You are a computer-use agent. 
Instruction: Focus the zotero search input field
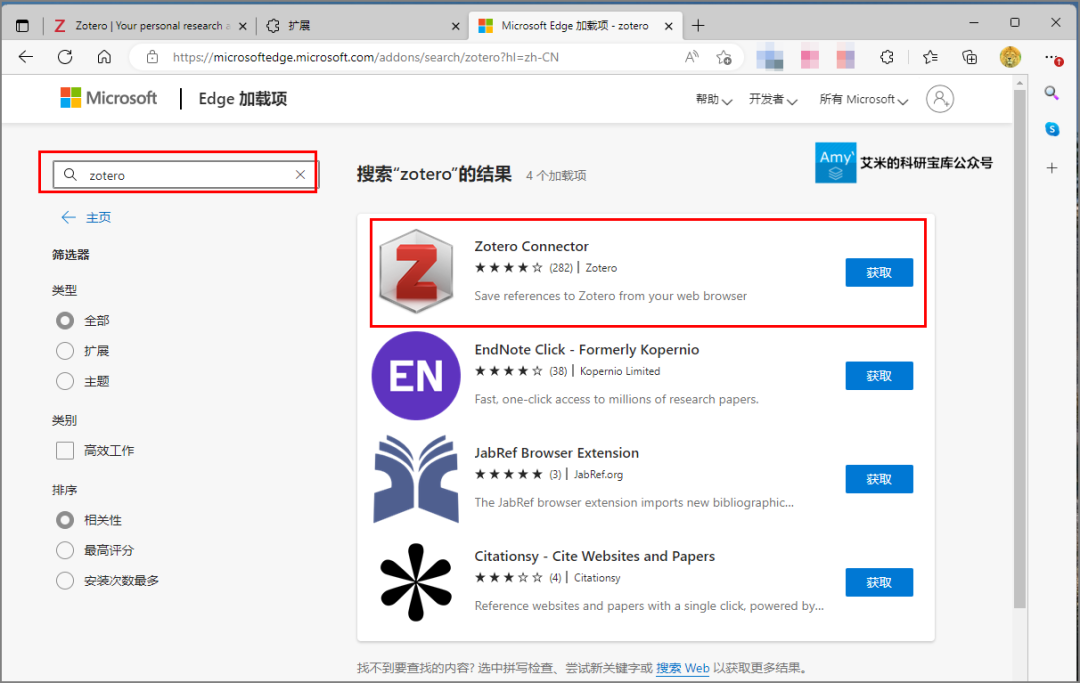tap(186, 175)
